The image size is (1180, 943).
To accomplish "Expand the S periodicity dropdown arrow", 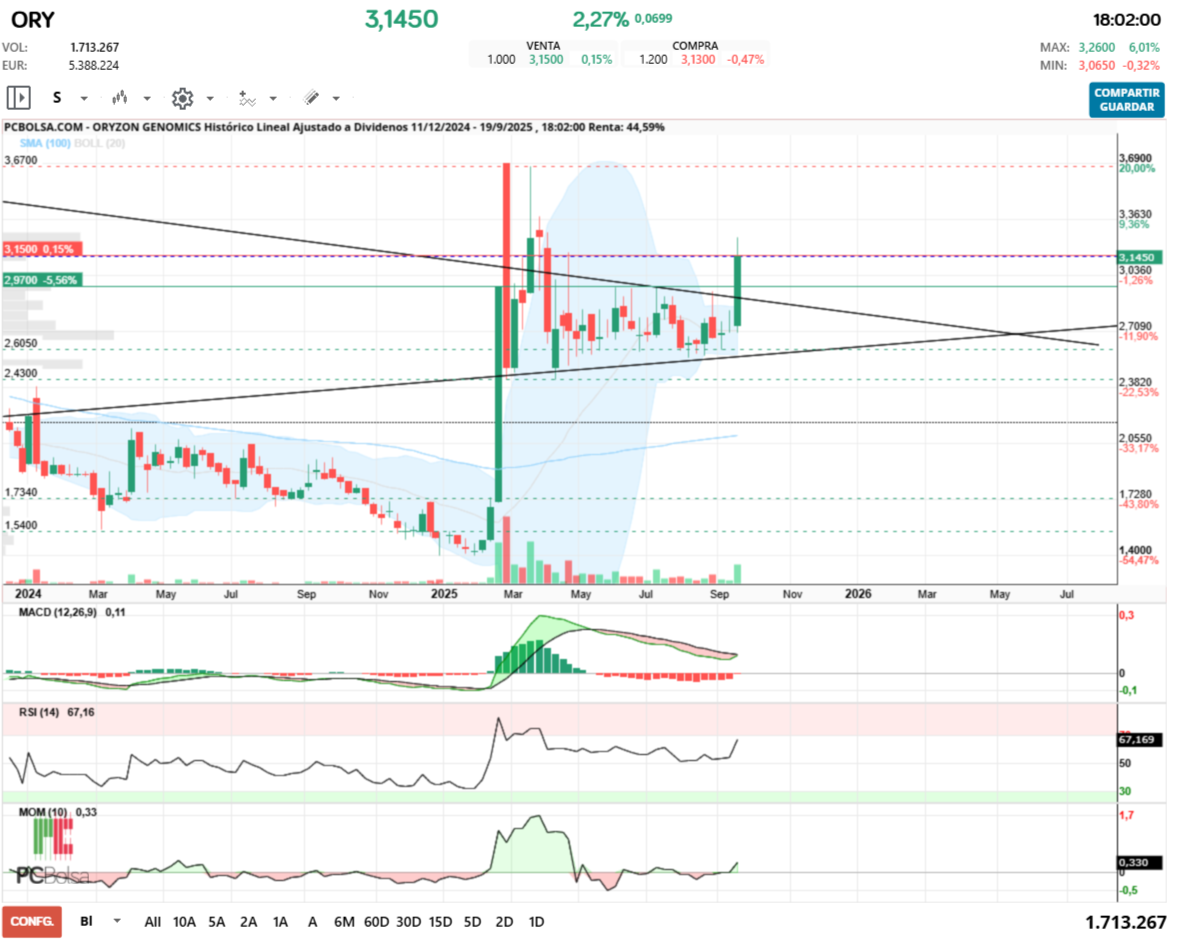I will click(x=84, y=98).
